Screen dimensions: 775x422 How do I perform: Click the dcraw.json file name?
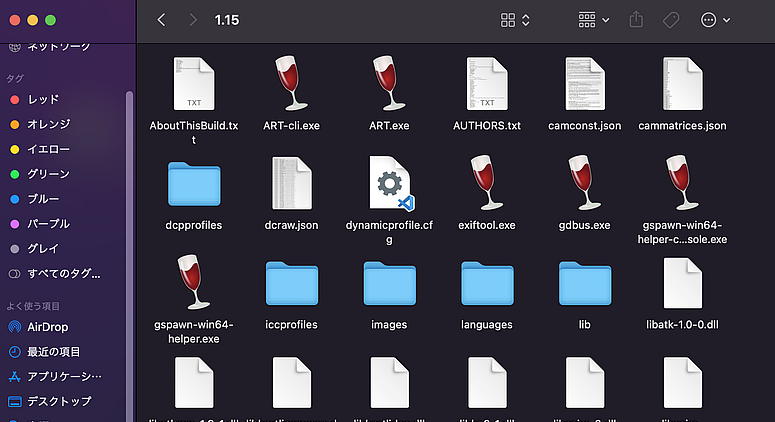292,225
